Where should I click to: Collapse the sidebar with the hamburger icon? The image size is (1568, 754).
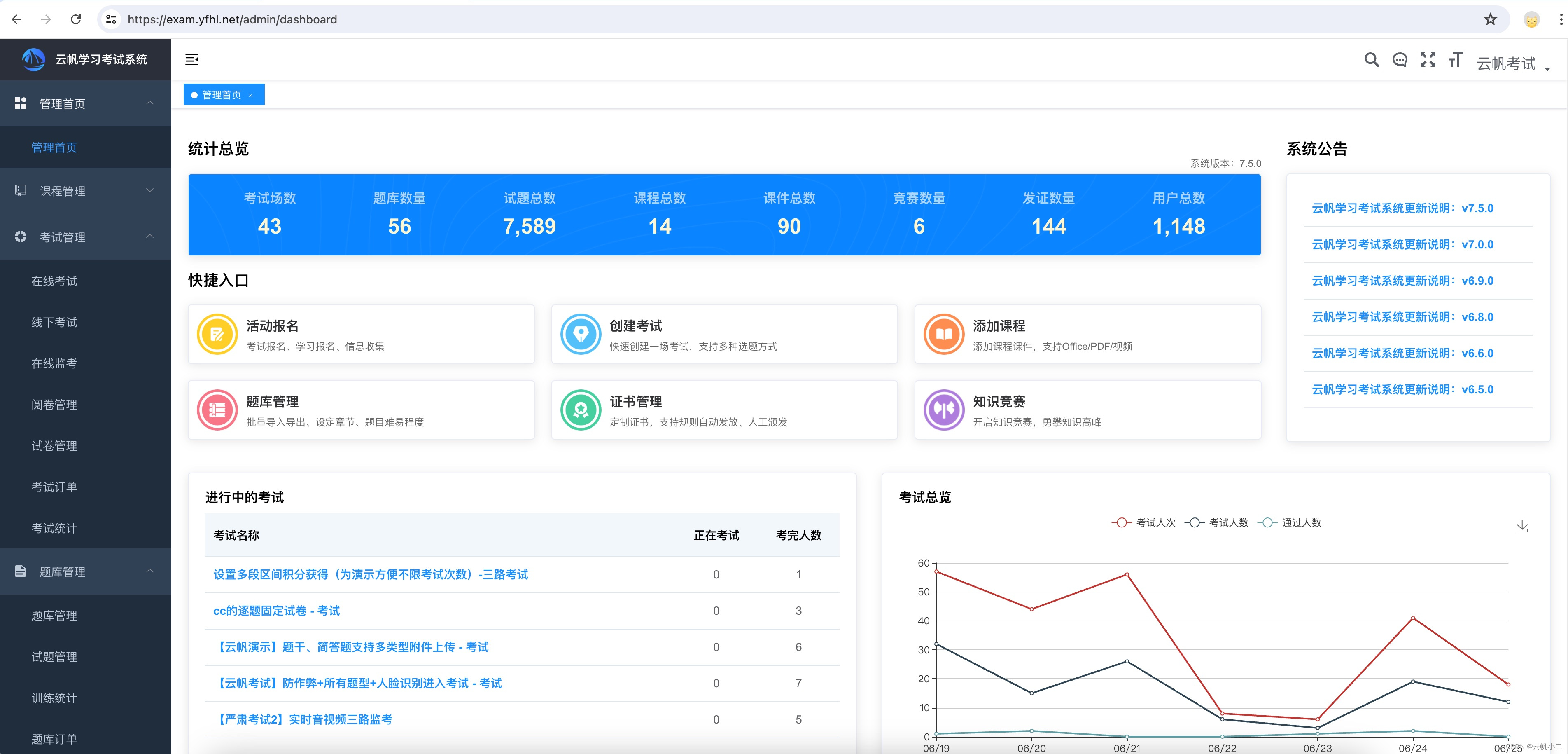tap(192, 59)
